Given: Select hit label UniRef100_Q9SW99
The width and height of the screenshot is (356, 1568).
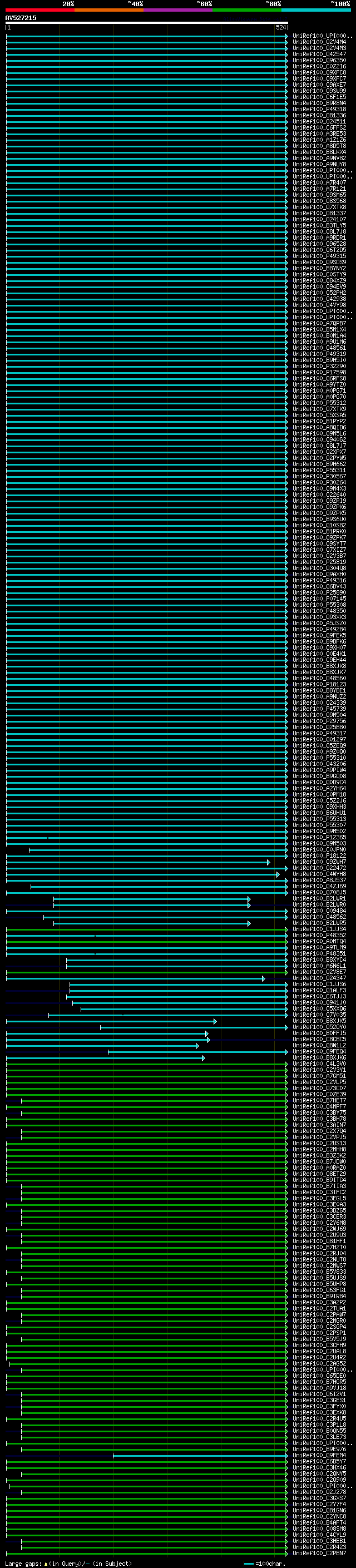Looking at the screenshot, I should click(319, 91).
